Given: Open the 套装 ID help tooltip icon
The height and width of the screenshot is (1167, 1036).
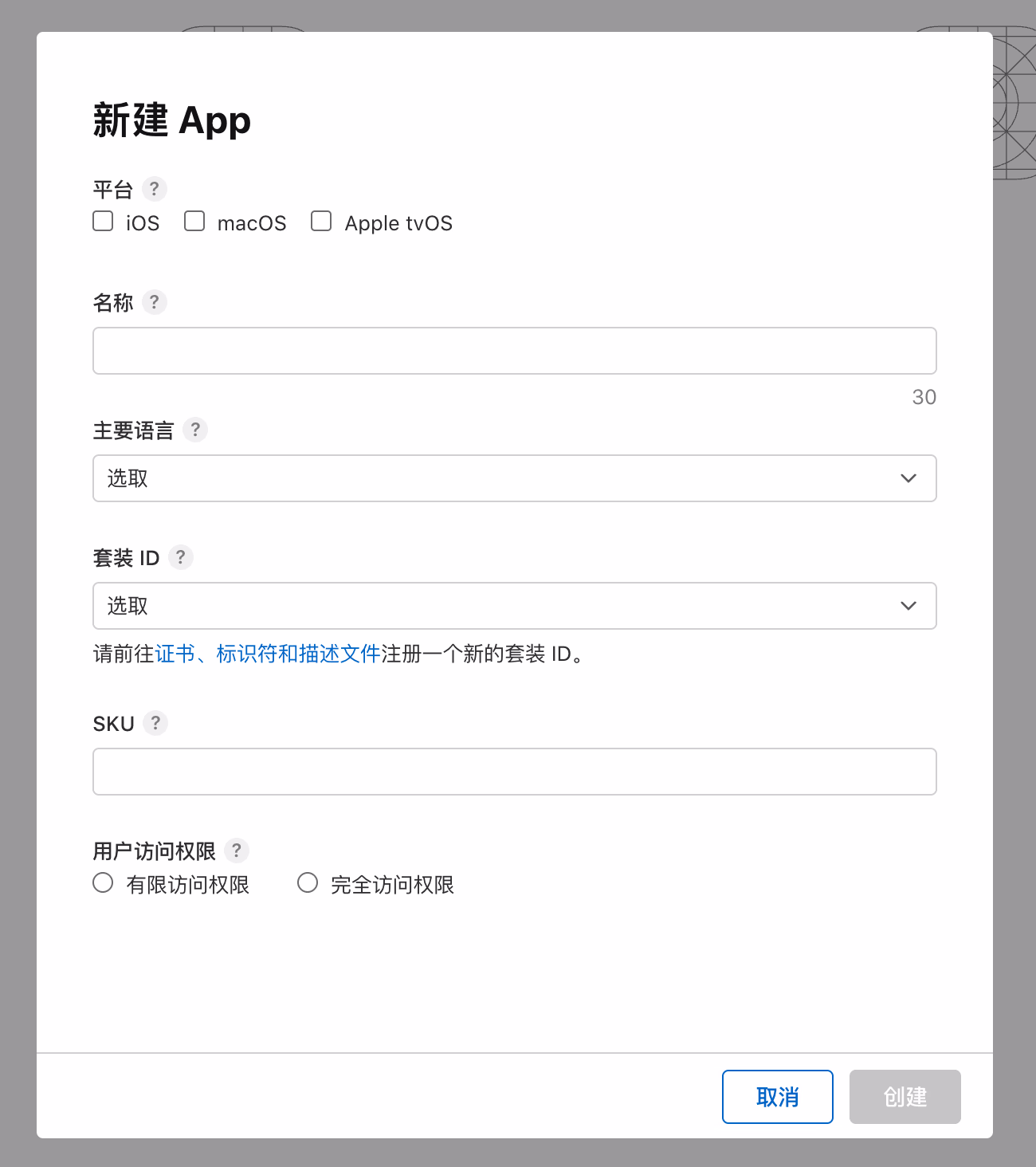Looking at the screenshot, I should (181, 557).
